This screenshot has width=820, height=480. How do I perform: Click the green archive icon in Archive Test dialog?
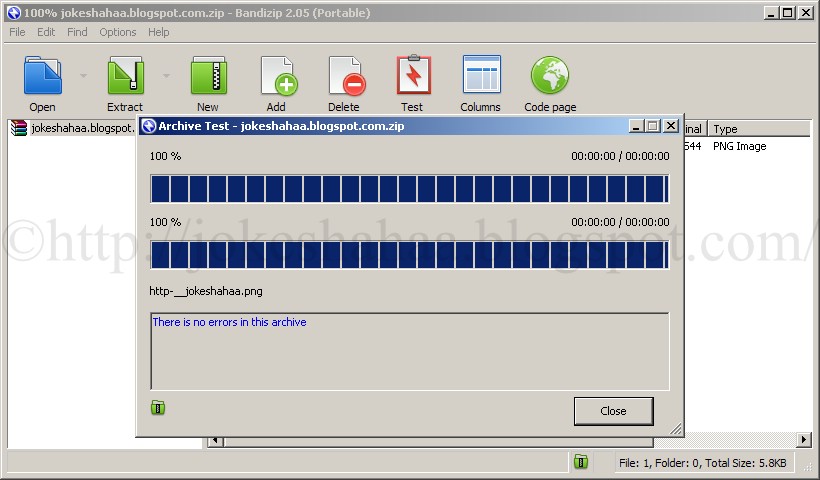click(x=158, y=407)
